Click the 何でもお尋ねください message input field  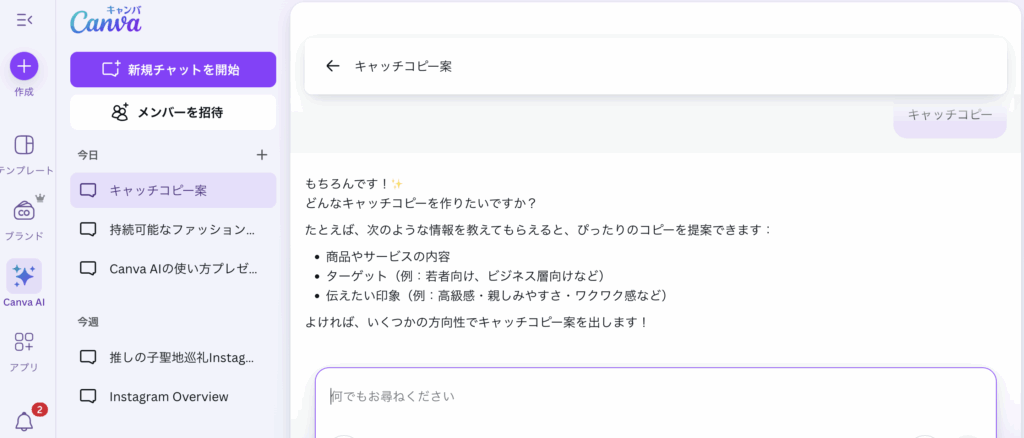click(x=655, y=397)
